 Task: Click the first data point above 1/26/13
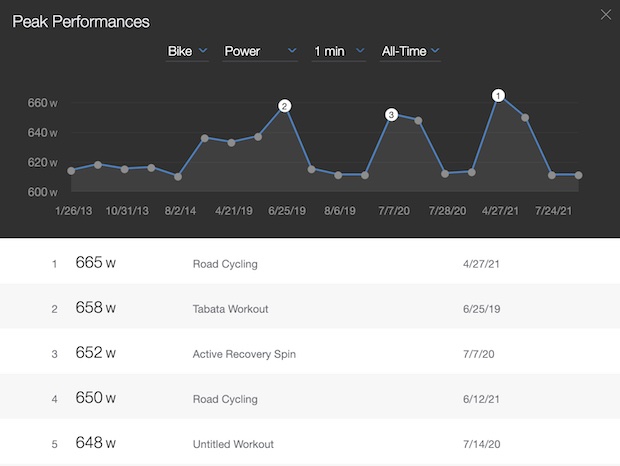[71, 171]
